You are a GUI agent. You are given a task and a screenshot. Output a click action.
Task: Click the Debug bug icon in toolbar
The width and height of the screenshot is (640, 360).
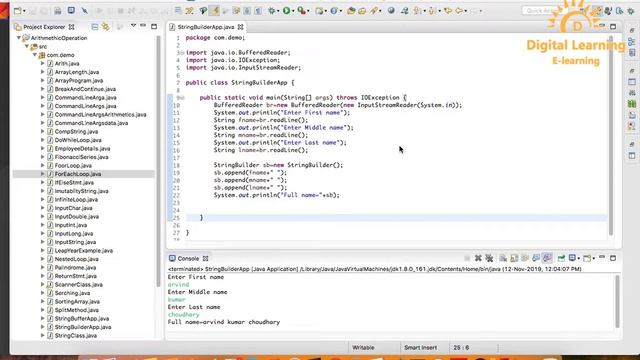coord(271,11)
